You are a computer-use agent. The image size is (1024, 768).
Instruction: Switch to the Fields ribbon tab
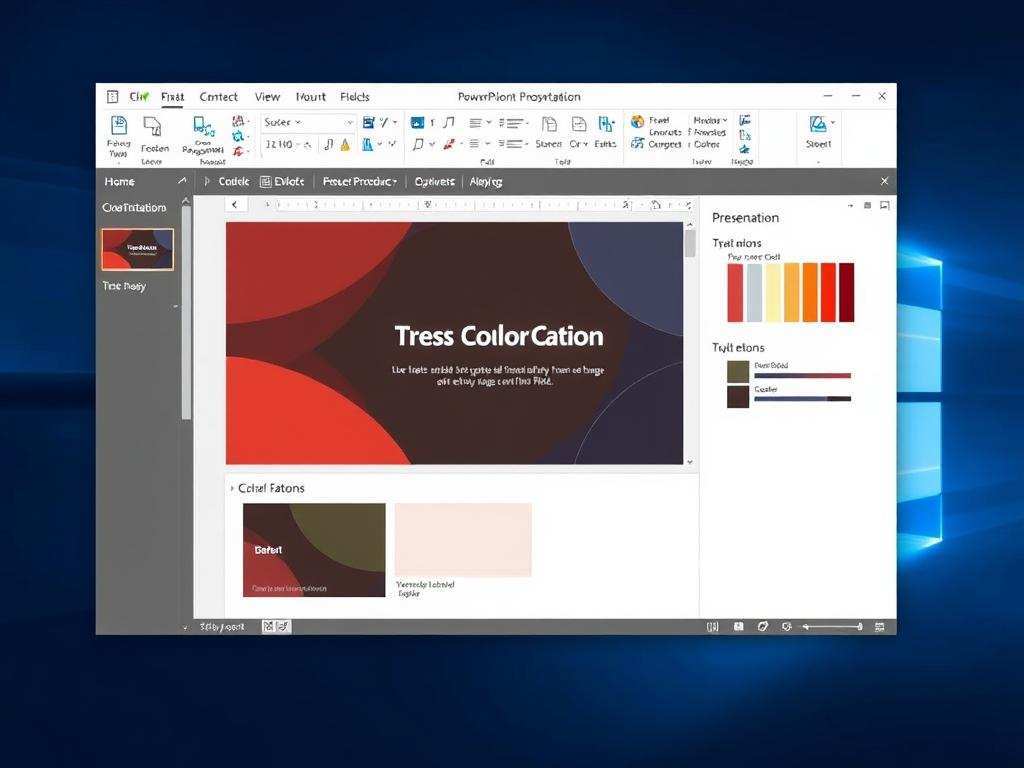355,97
